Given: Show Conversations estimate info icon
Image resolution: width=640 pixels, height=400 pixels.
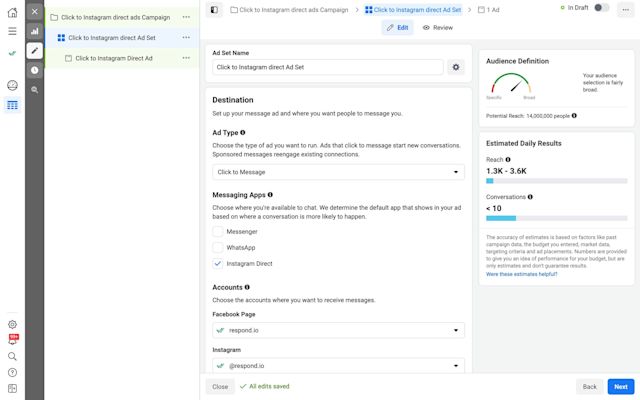Looking at the screenshot, I should 530,197.
